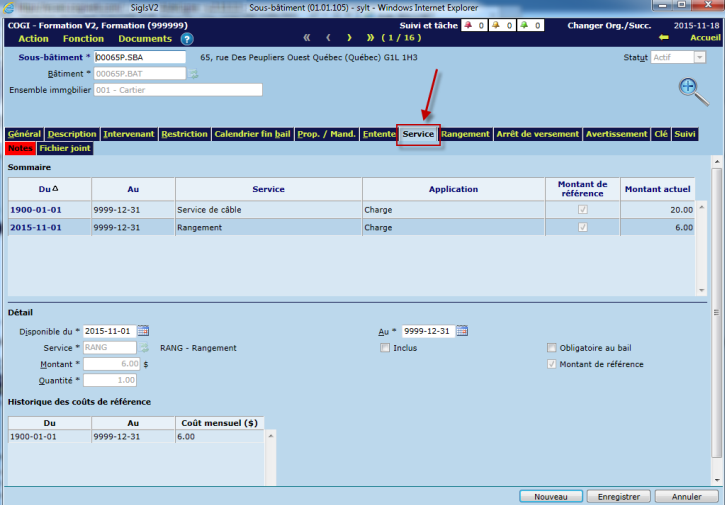The height and width of the screenshot is (505, 725).
Task: Open the help question mark icon
Action: coord(187,39)
